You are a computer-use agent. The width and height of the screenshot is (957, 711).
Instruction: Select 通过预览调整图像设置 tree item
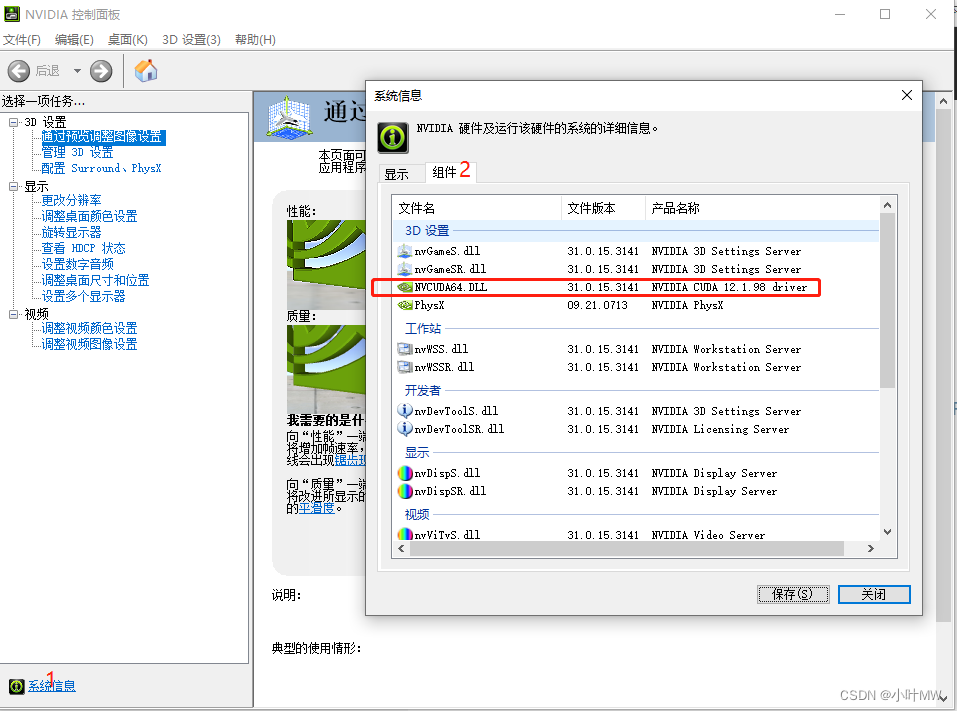click(x=102, y=137)
